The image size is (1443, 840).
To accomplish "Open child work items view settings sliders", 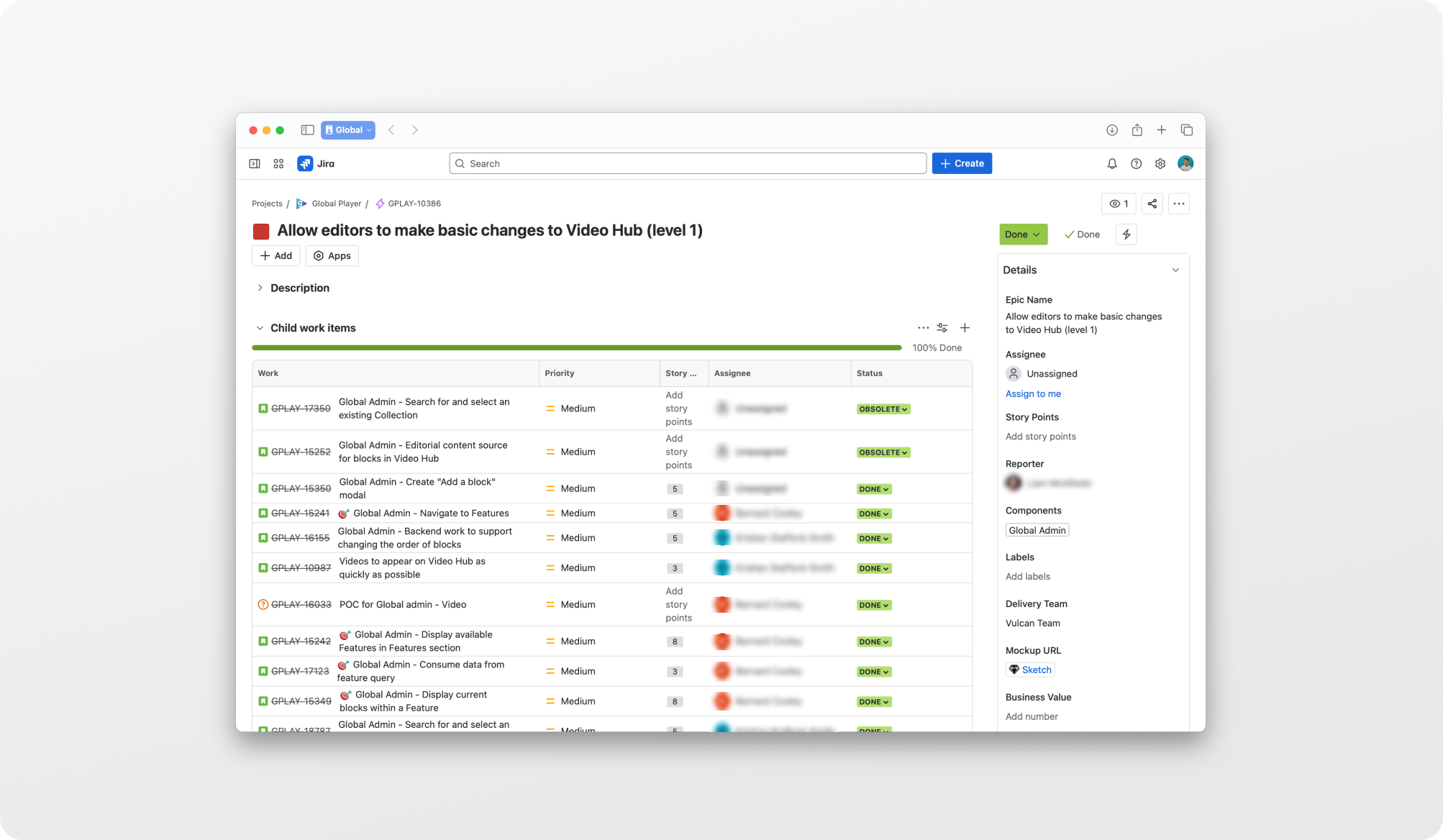I will point(942,328).
